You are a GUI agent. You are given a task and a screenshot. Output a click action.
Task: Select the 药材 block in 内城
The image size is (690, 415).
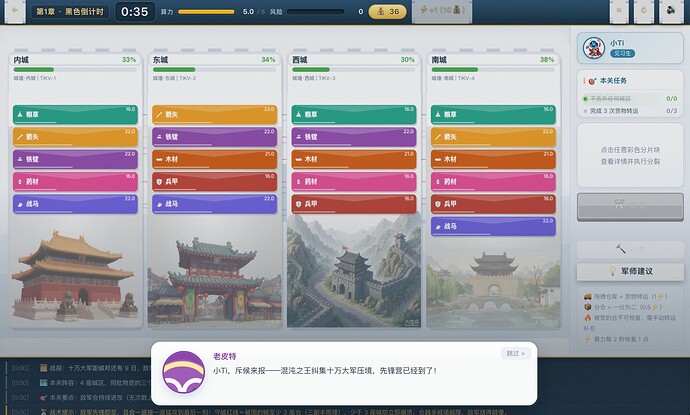click(x=75, y=182)
